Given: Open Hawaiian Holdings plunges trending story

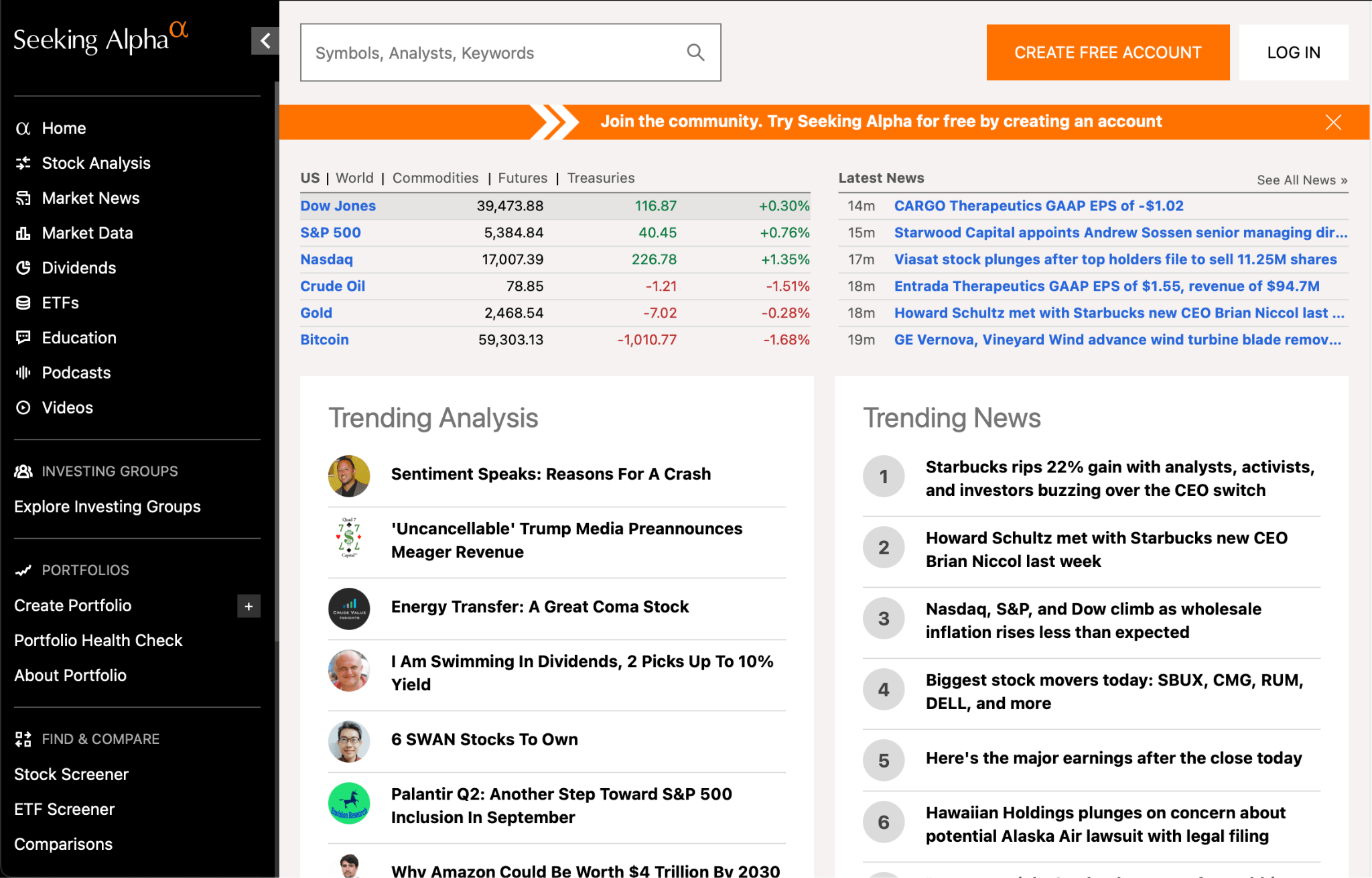Looking at the screenshot, I should (1105, 824).
